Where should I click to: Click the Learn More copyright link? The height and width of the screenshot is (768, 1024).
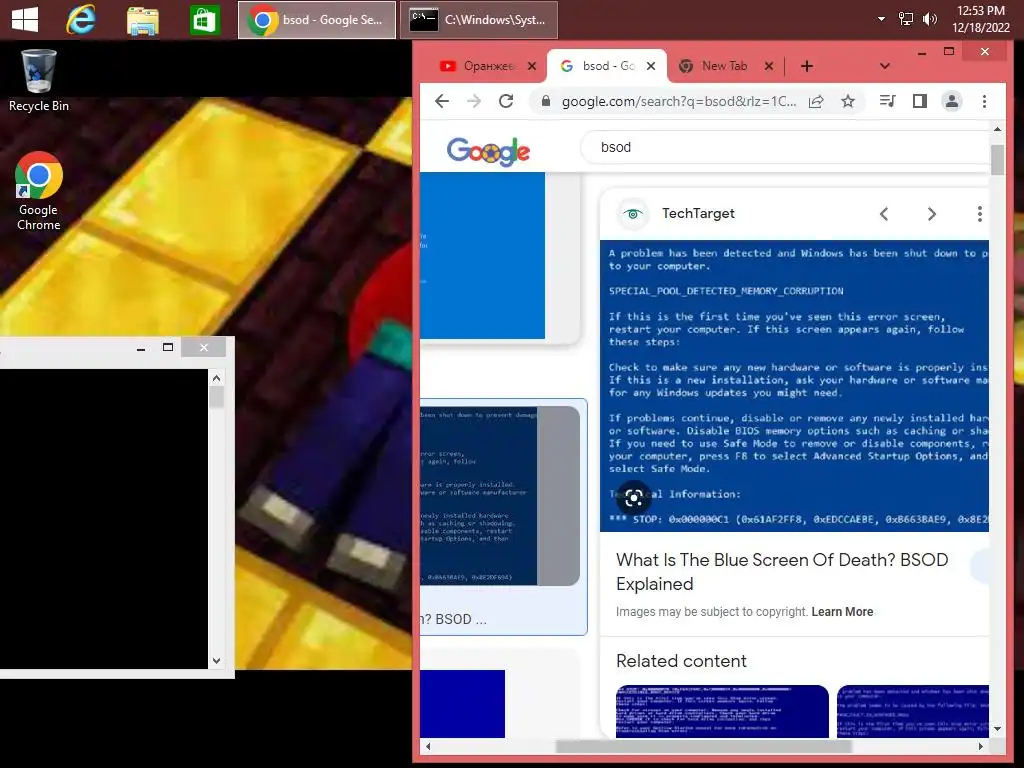[x=842, y=612]
